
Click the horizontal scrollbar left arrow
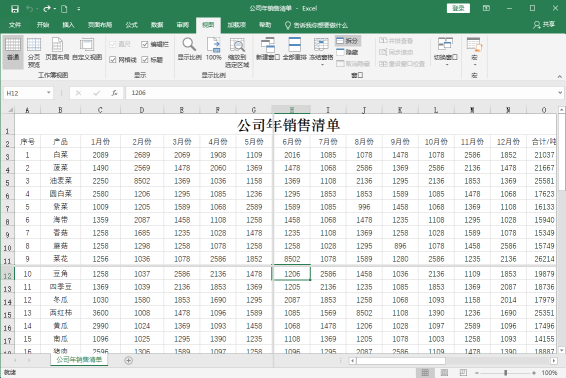click(353, 360)
